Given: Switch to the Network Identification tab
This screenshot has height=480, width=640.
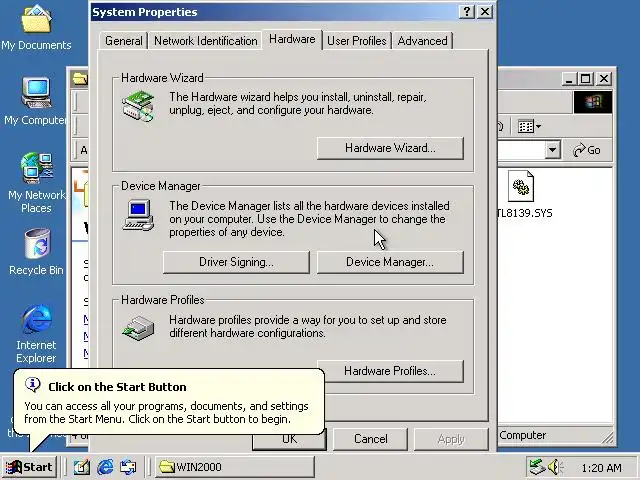Looking at the screenshot, I should 206,41.
